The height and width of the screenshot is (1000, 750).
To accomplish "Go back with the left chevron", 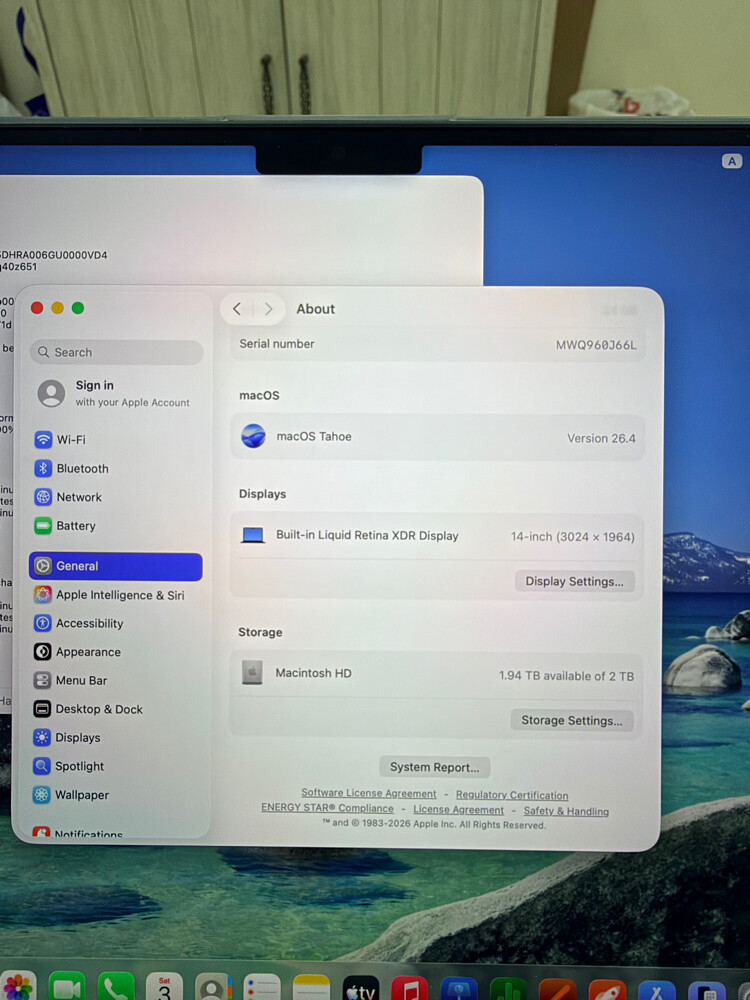I will 237,309.
